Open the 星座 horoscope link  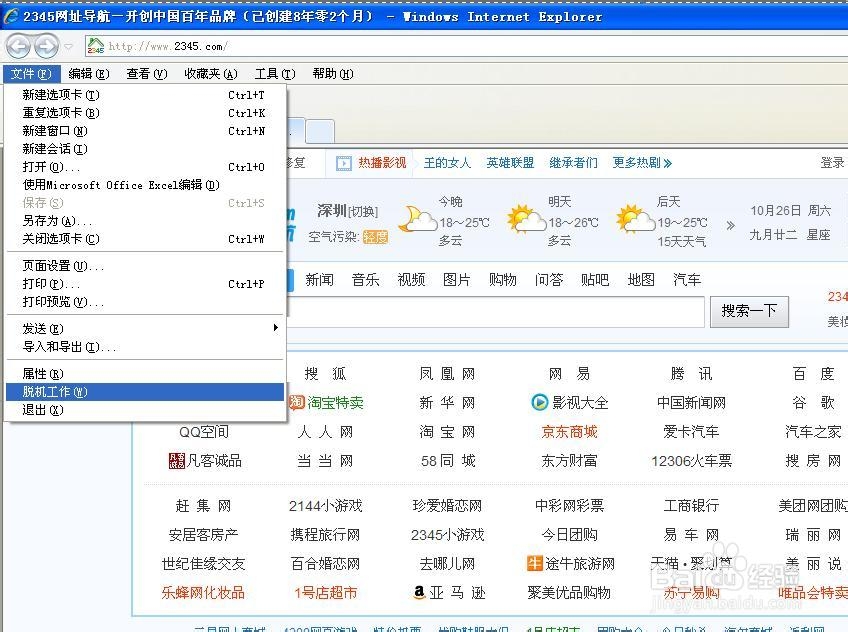point(818,235)
